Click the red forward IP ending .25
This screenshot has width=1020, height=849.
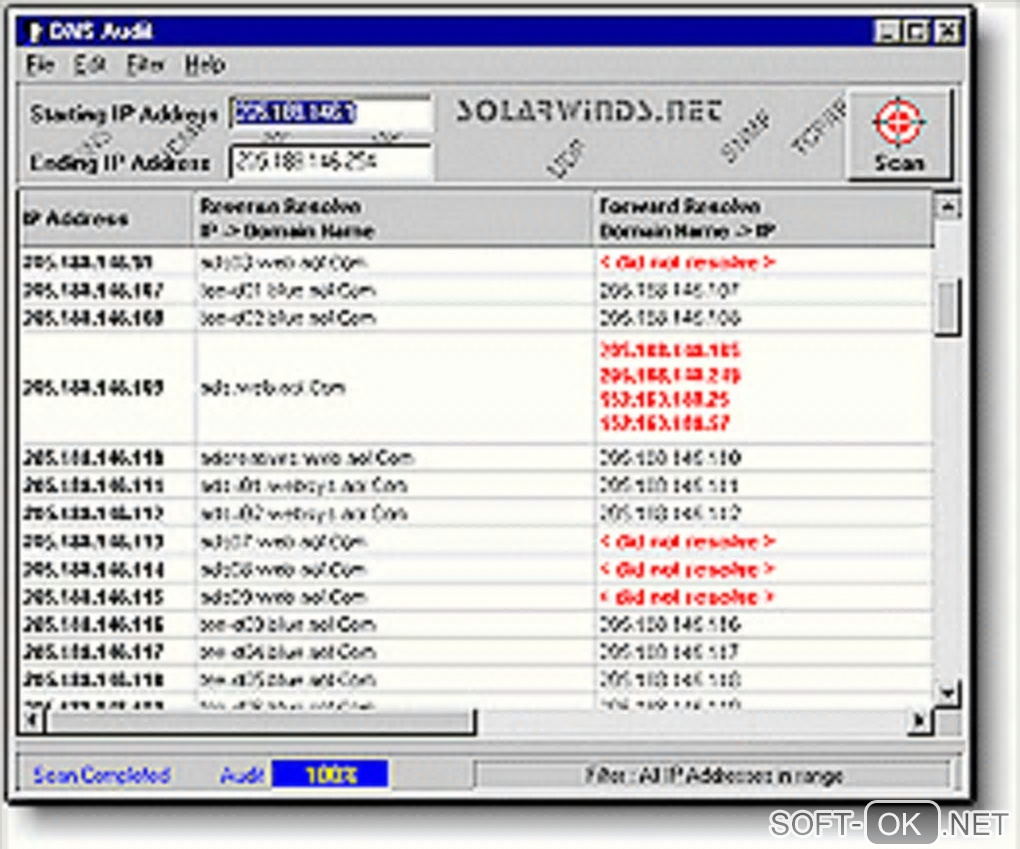pos(665,399)
